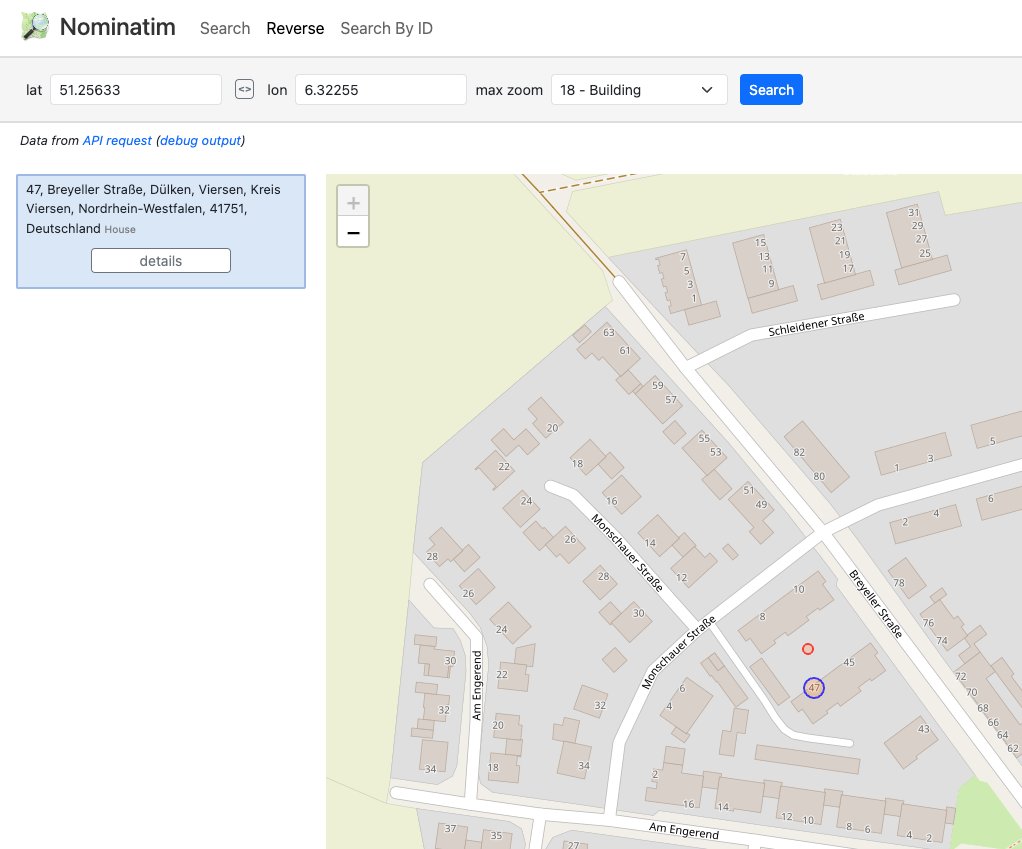Open details for the Breyeller Straße result

coord(160,260)
